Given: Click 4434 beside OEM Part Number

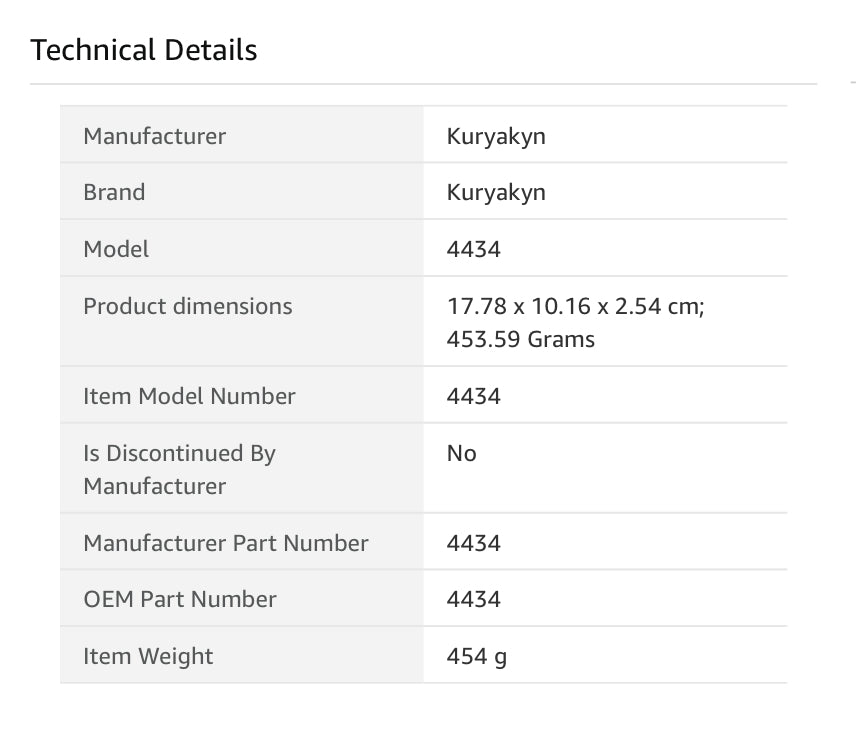Looking at the screenshot, I should (x=474, y=599).
